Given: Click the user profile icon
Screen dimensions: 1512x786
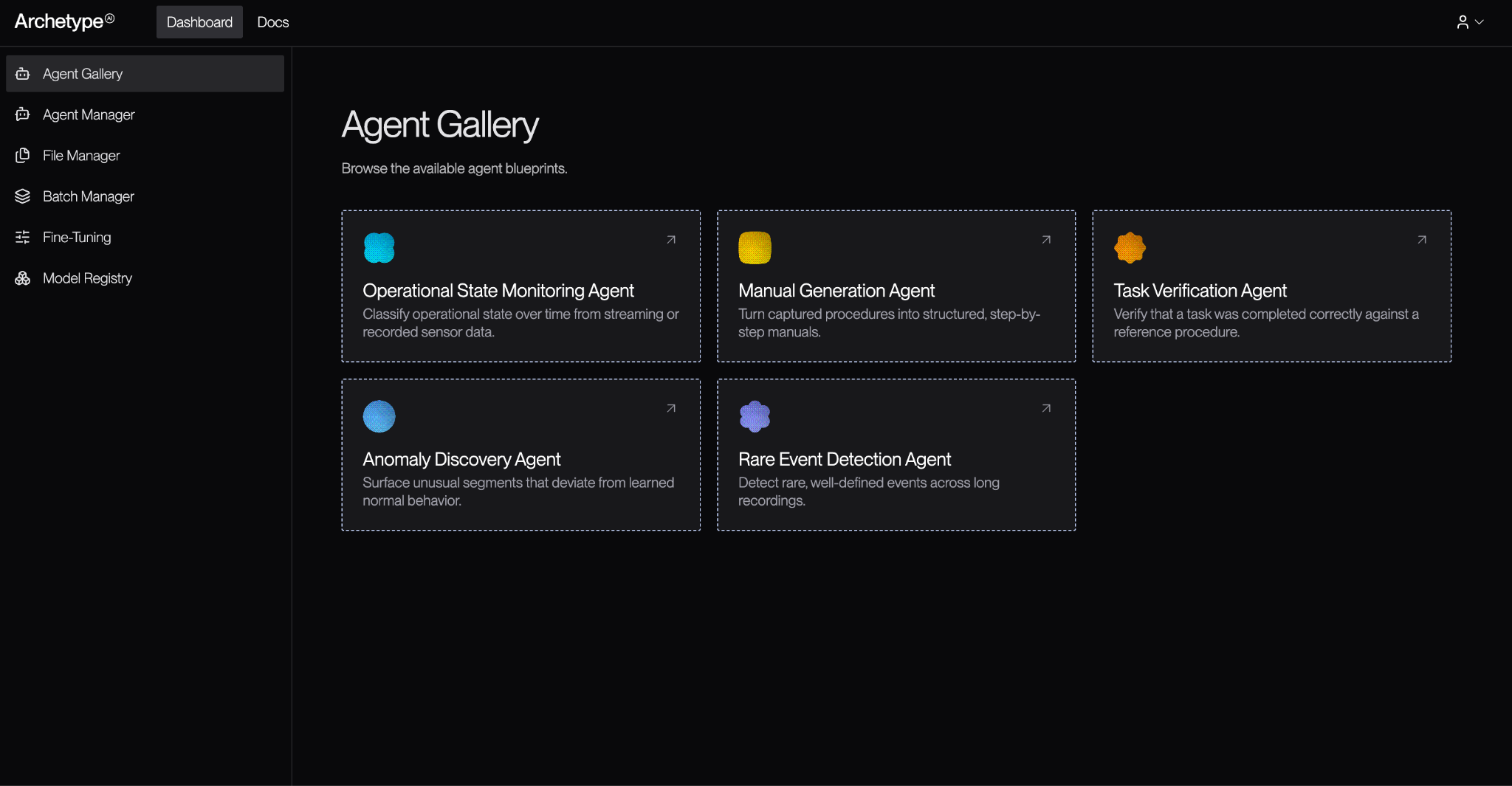Looking at the screenshot, I should tap(1463, 22).
